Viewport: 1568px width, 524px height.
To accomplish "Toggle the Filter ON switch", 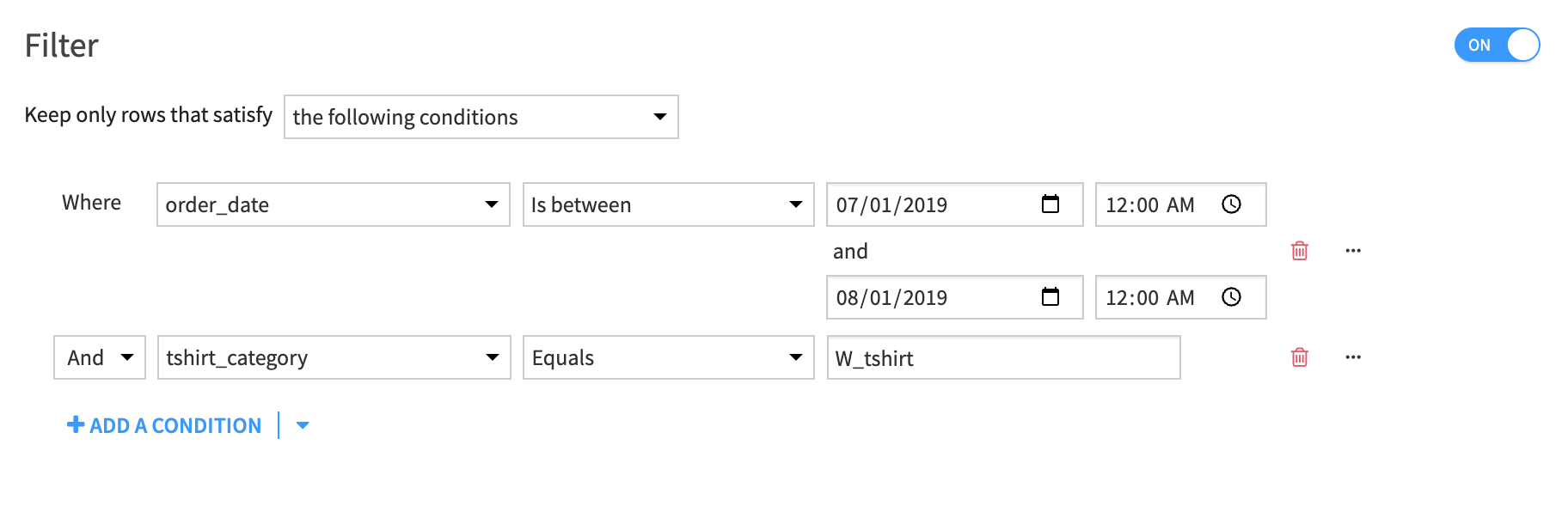I will [1497, 46].
